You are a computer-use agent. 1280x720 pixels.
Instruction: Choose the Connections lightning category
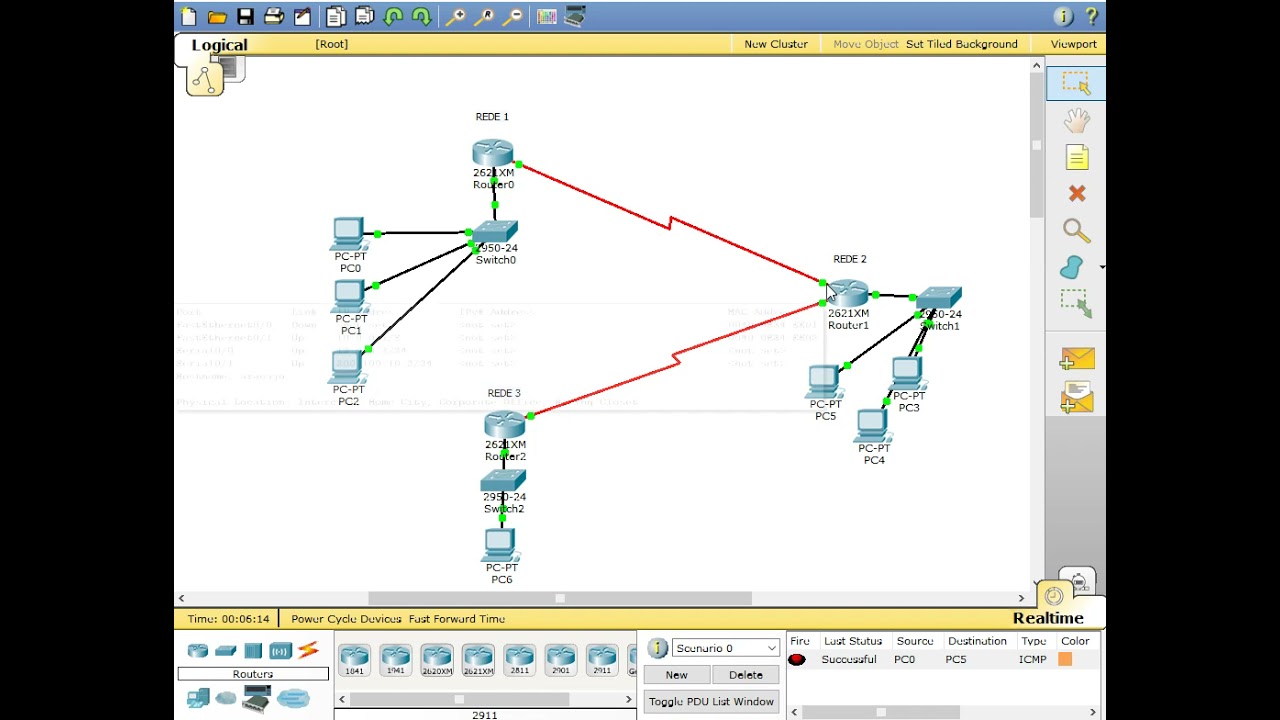pos(308,651)
